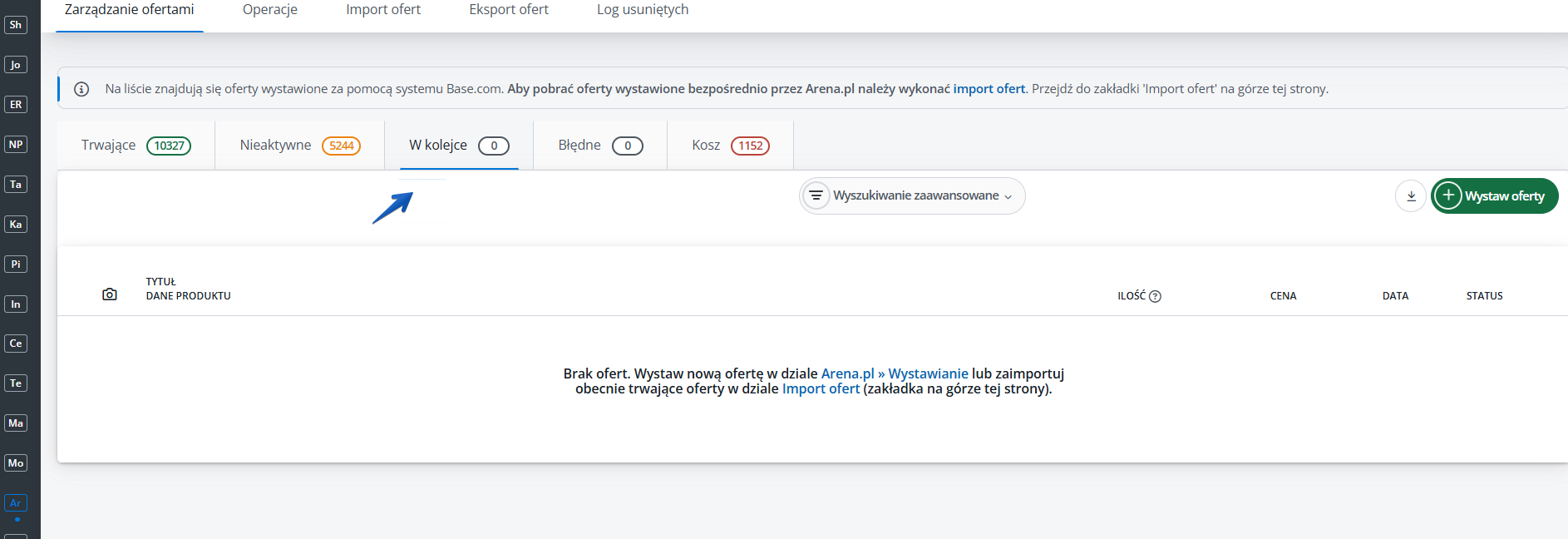Open the Kosz tab
This screenshot has height=539, width=1568.
click(x=730, y=146)
